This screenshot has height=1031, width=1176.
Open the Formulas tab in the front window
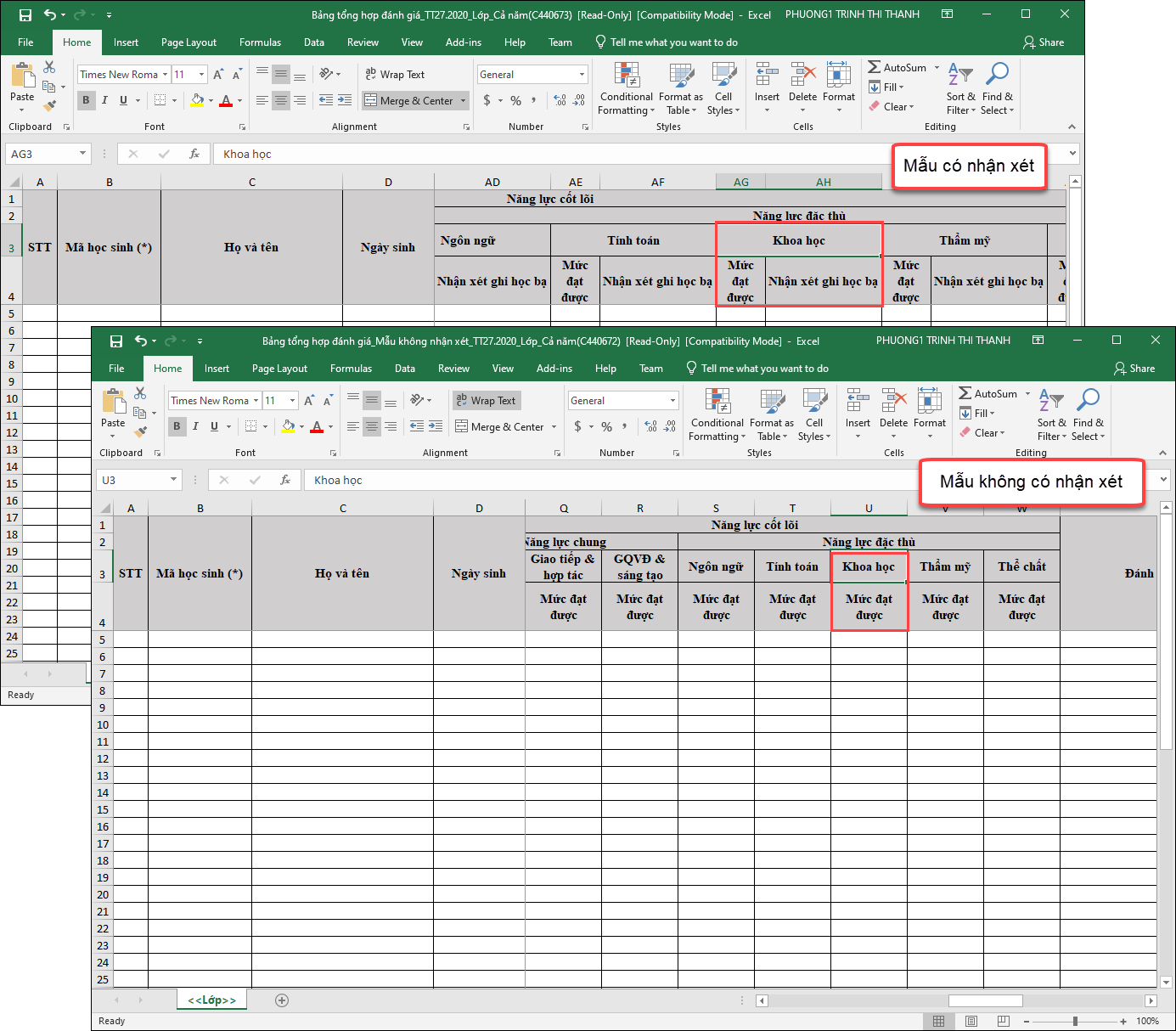(351, 369)
